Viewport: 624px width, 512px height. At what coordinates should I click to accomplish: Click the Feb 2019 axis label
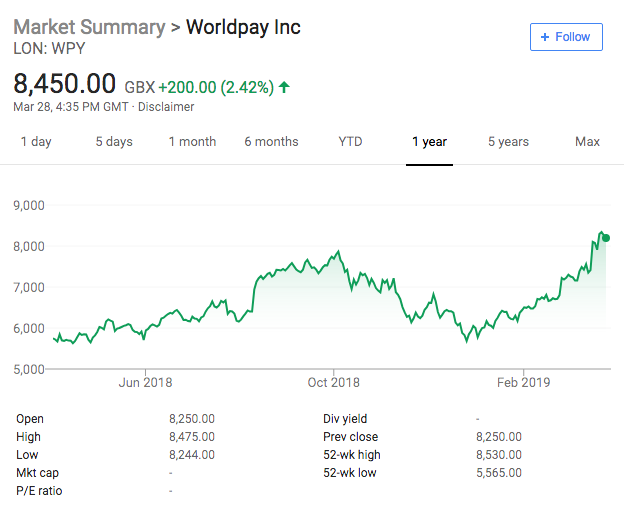tap(523, 382)
